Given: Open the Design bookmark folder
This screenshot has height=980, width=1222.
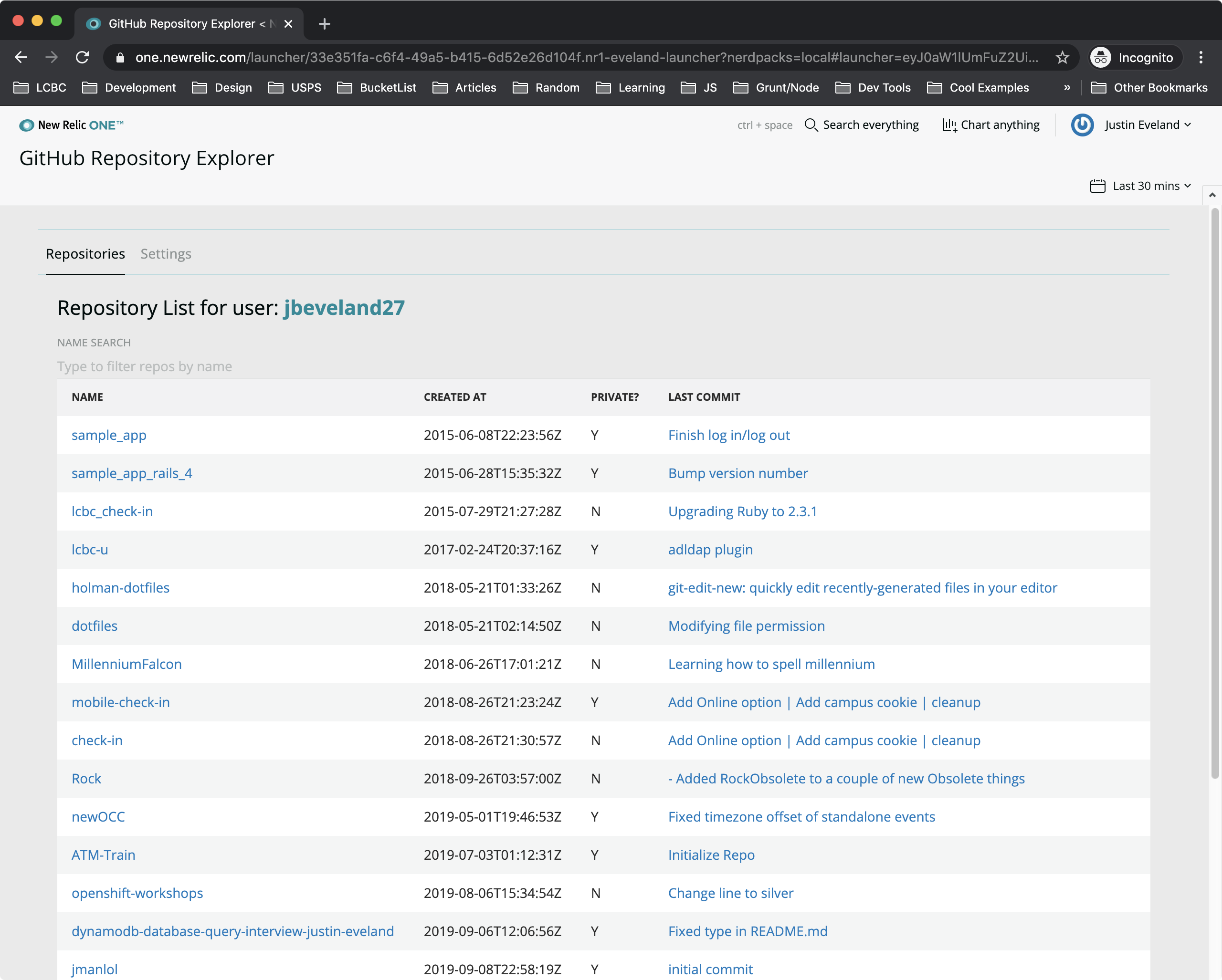Looking at the screenshot, I should point(222,88).
